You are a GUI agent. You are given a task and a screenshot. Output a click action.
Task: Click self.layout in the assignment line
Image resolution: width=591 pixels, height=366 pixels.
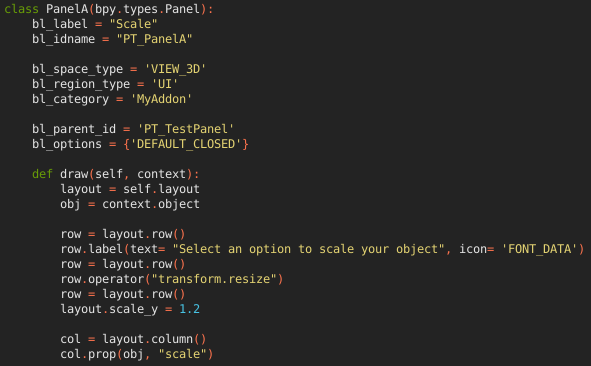pyautogui.click(x=161, y=189)
